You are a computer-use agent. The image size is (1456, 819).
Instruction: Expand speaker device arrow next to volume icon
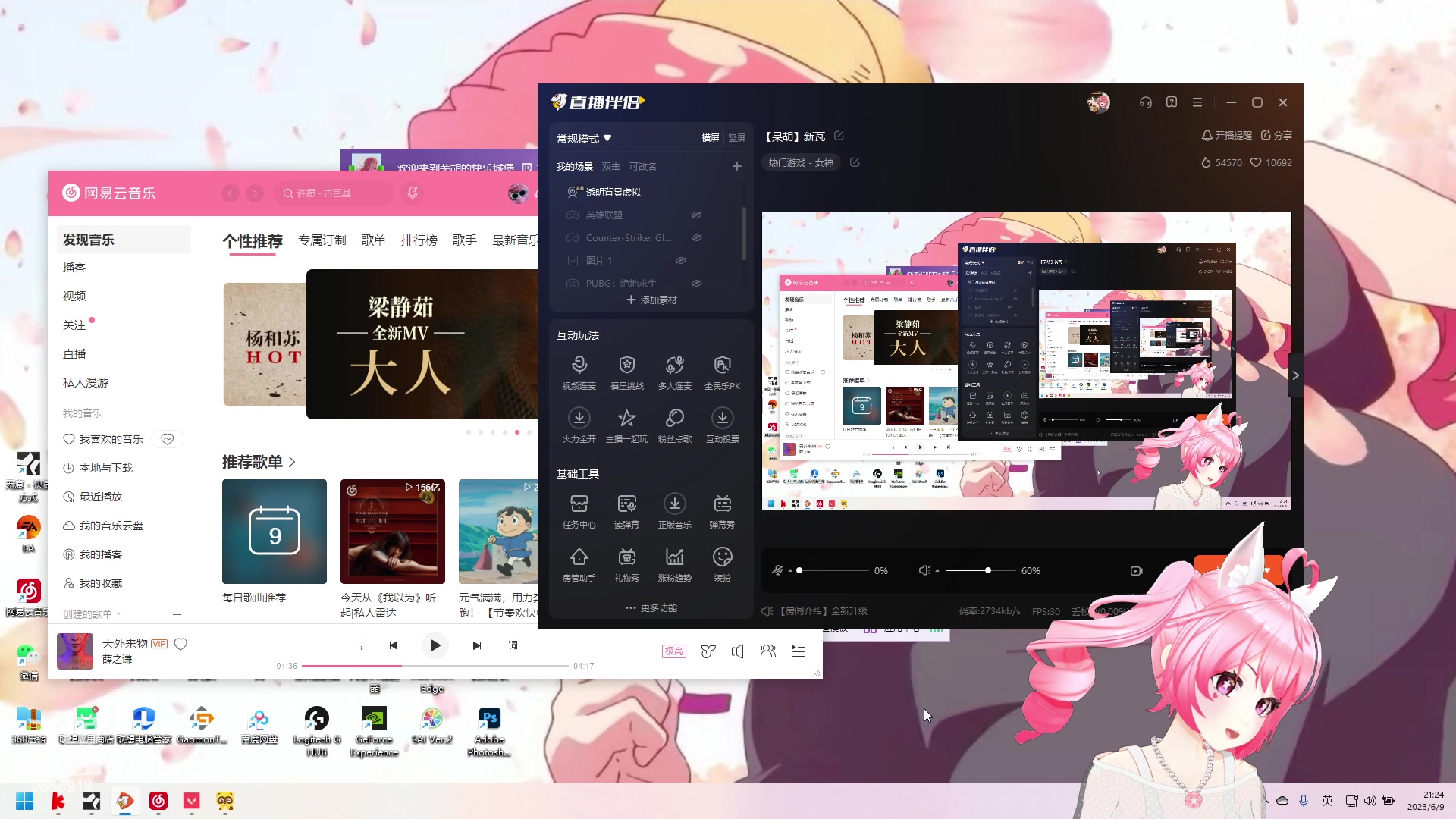pos(937,570)
